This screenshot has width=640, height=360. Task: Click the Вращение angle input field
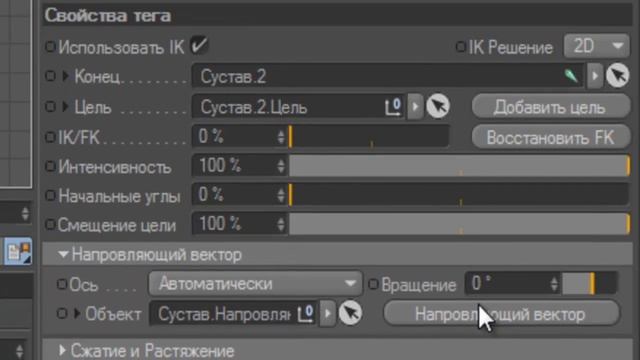513,283
